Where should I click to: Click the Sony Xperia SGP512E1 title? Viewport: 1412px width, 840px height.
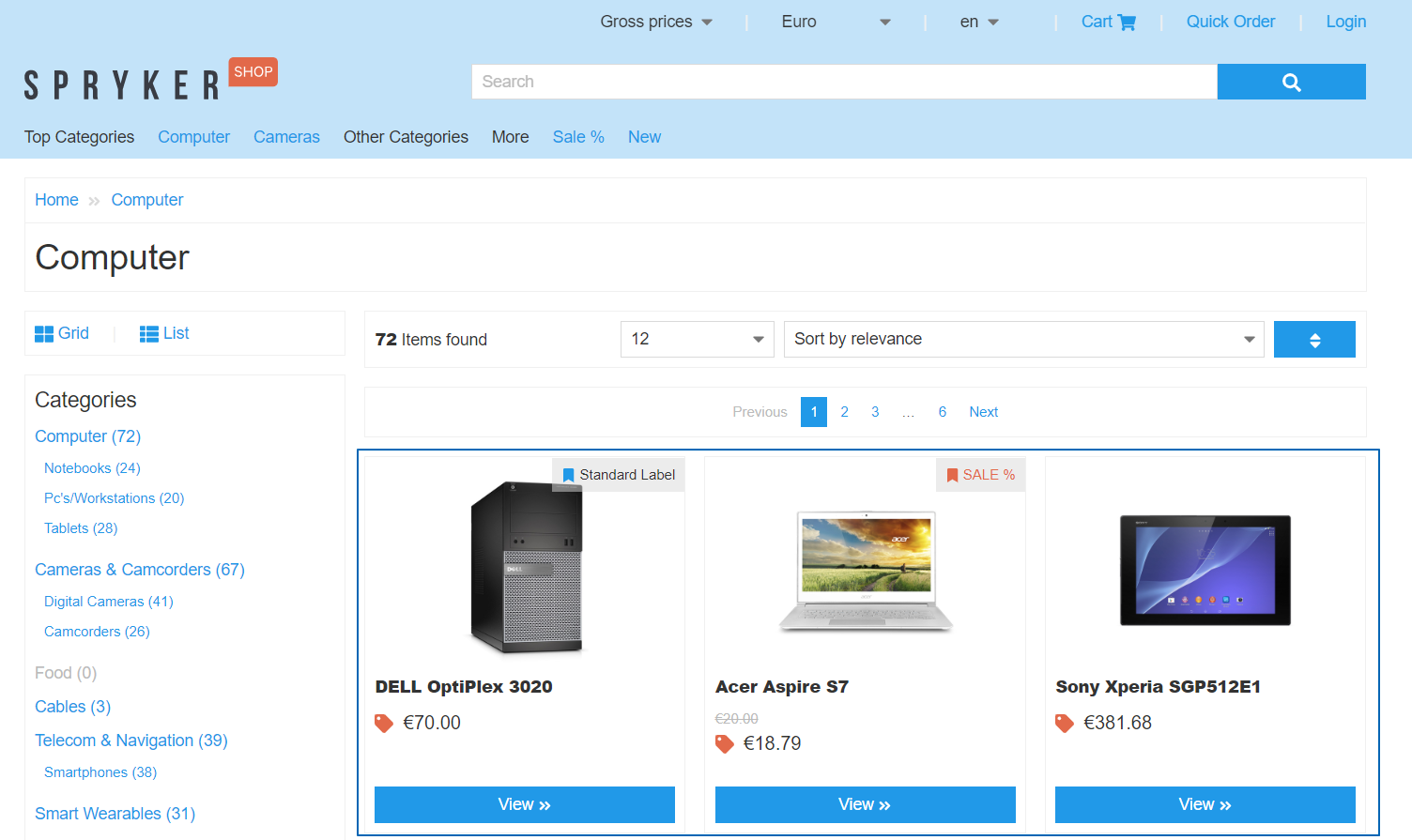1158,687
